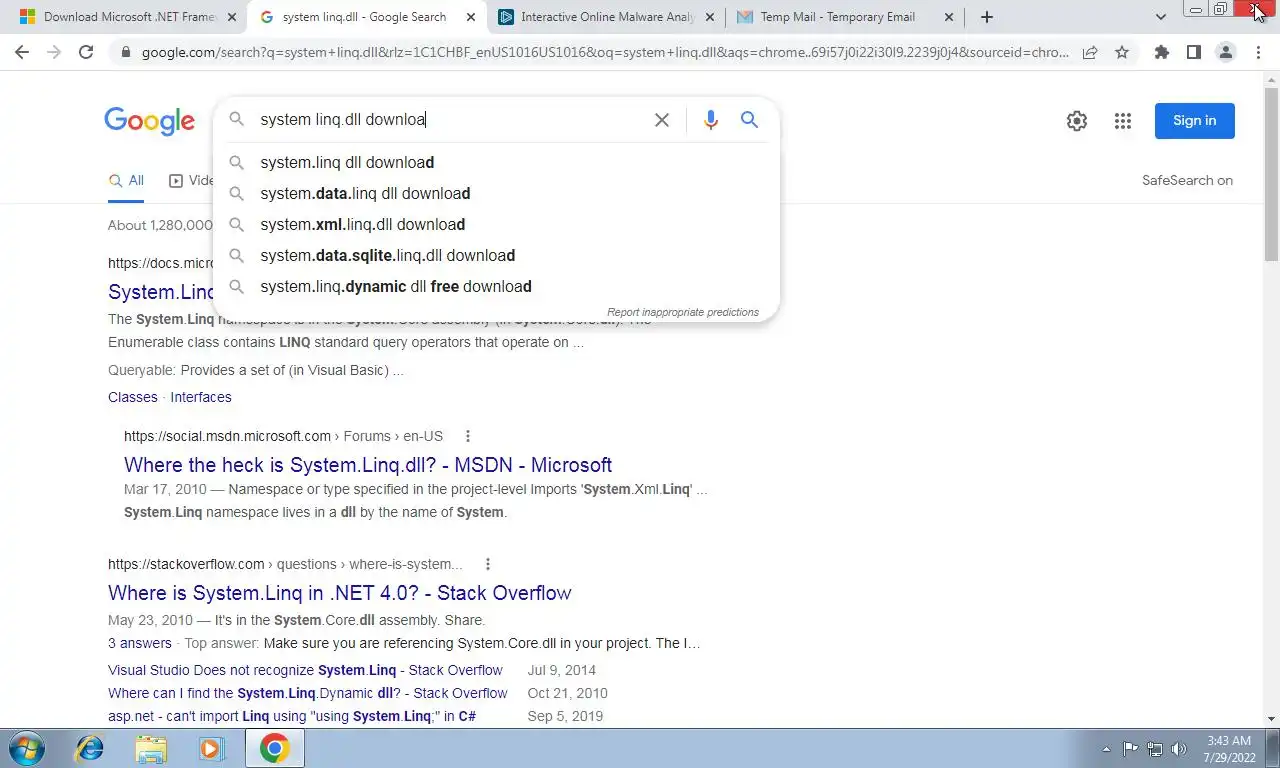The width and height of the screenshot is (1280, 768).
Task: Switch to Interactive Online Malware Analysis tab
Action: [606, 17]
